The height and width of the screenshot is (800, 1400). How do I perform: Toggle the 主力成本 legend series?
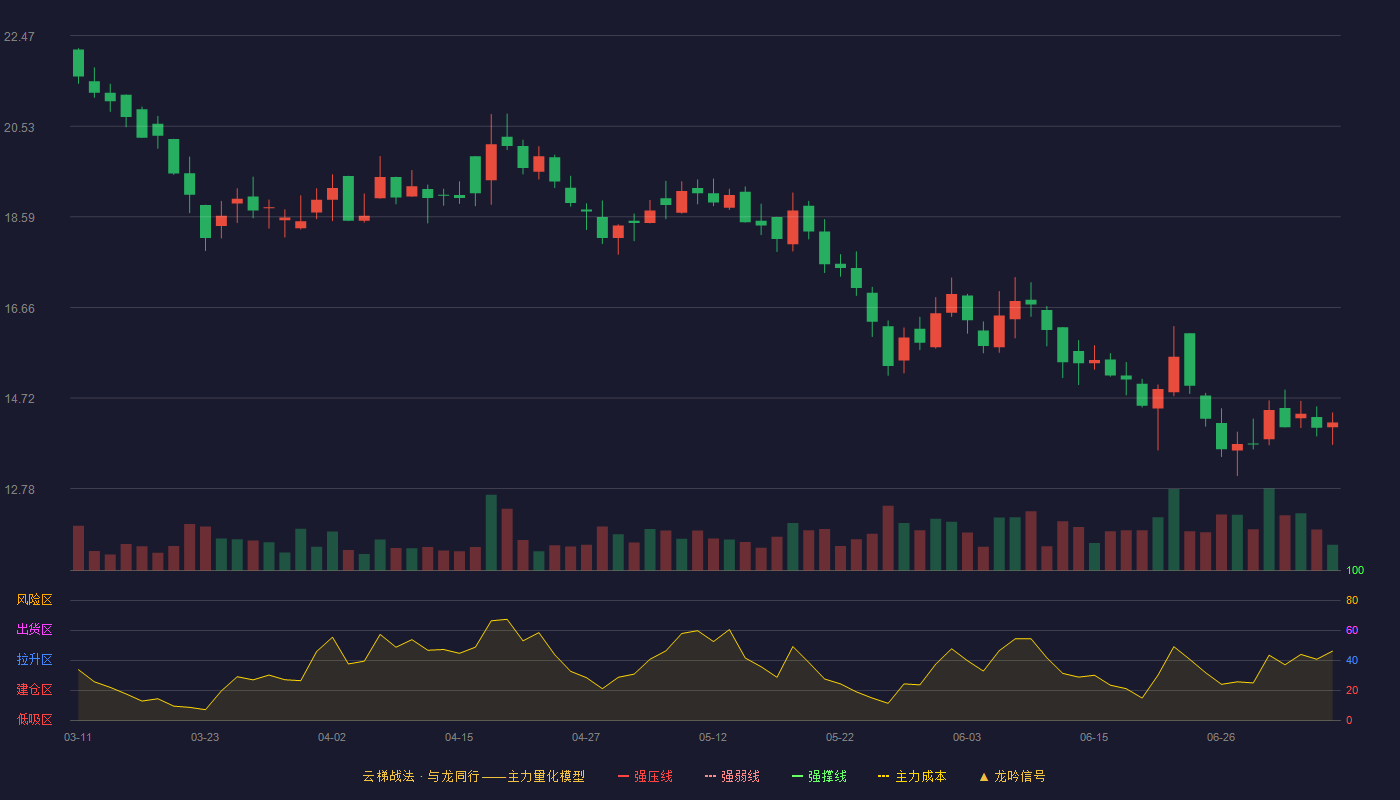(x=912, y=776)
